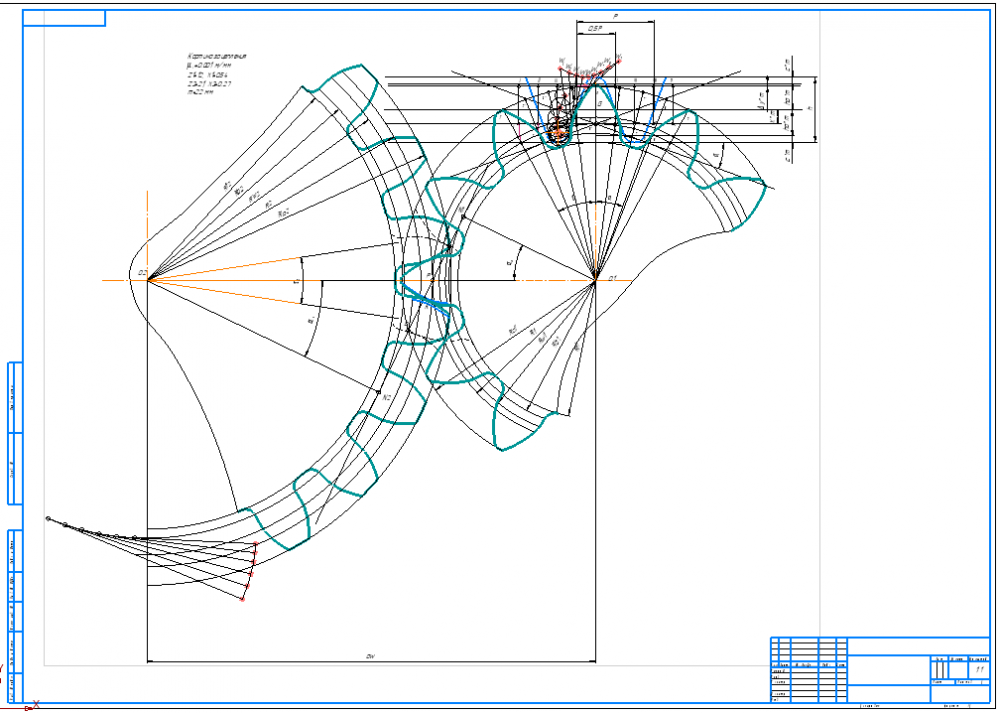Click the O1 gear center point
The height and width of the screenshot is (713, 1000).
(595, 281)
